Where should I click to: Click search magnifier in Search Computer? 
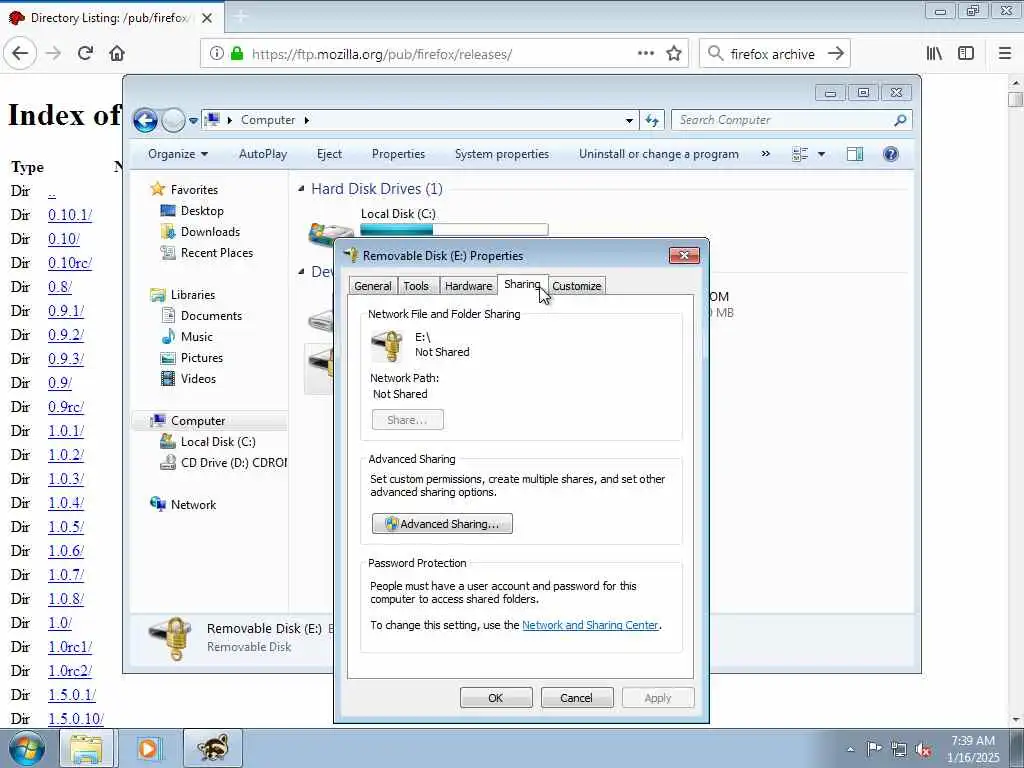900,120
